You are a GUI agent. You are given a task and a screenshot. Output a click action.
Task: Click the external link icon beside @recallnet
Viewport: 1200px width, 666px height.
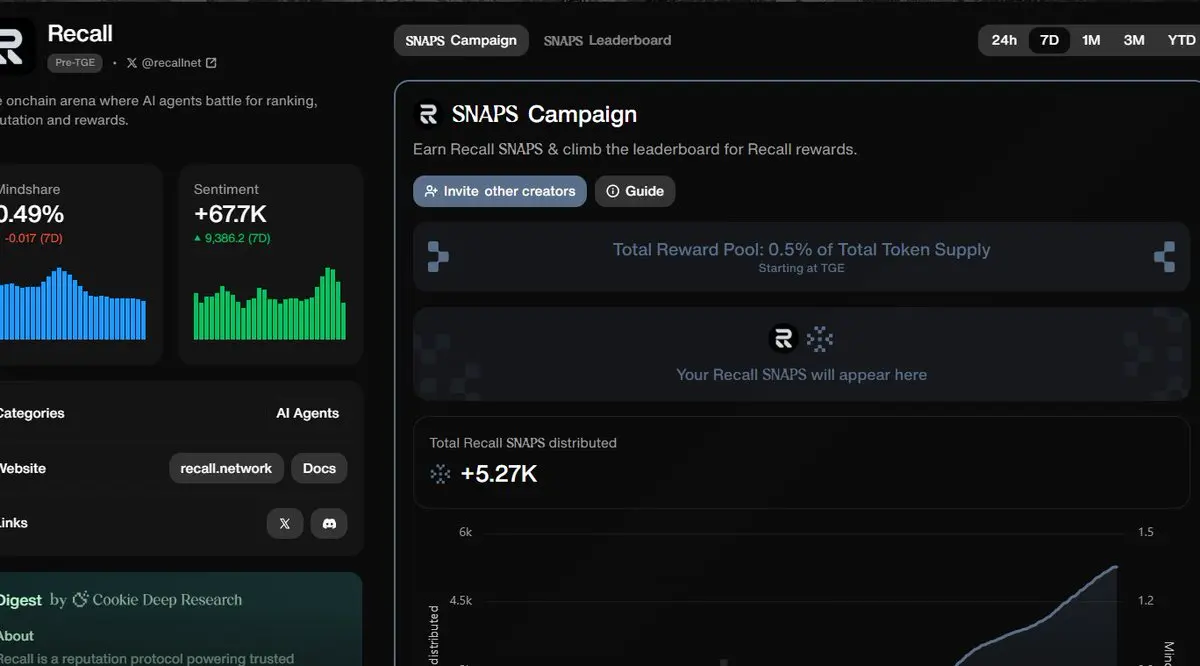(x=211, y=62)
